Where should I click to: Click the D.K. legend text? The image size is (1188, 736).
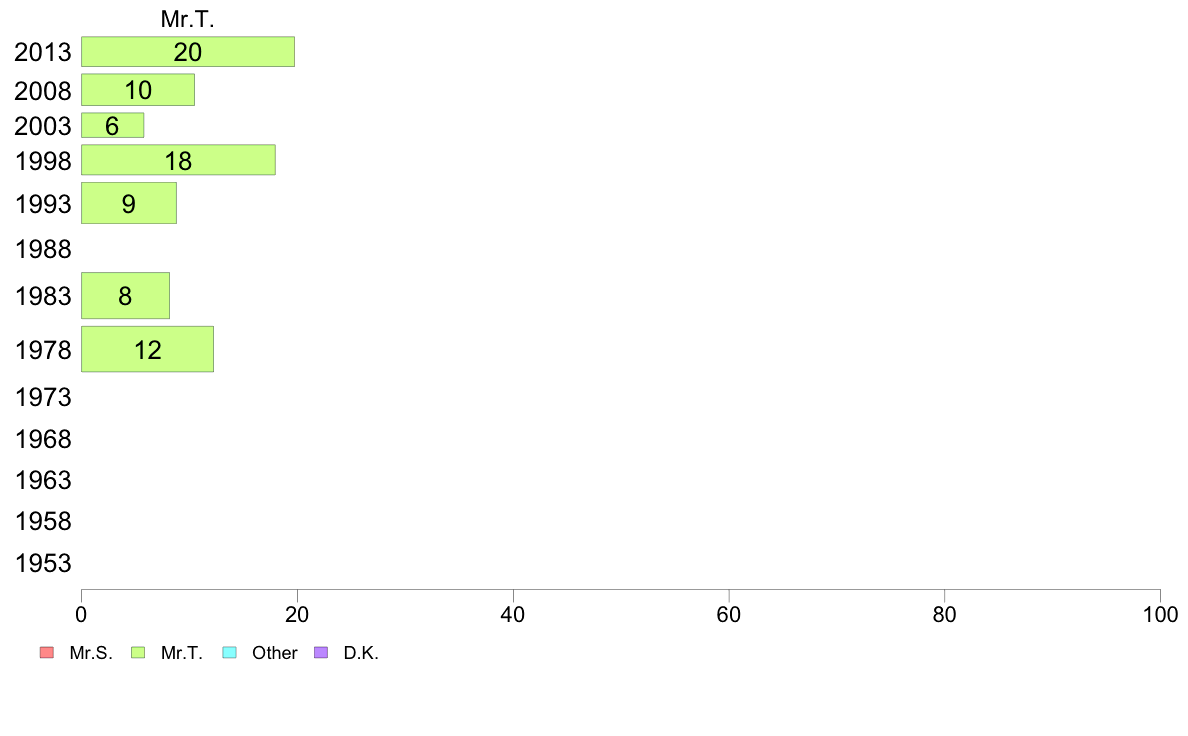coord(361,653)
